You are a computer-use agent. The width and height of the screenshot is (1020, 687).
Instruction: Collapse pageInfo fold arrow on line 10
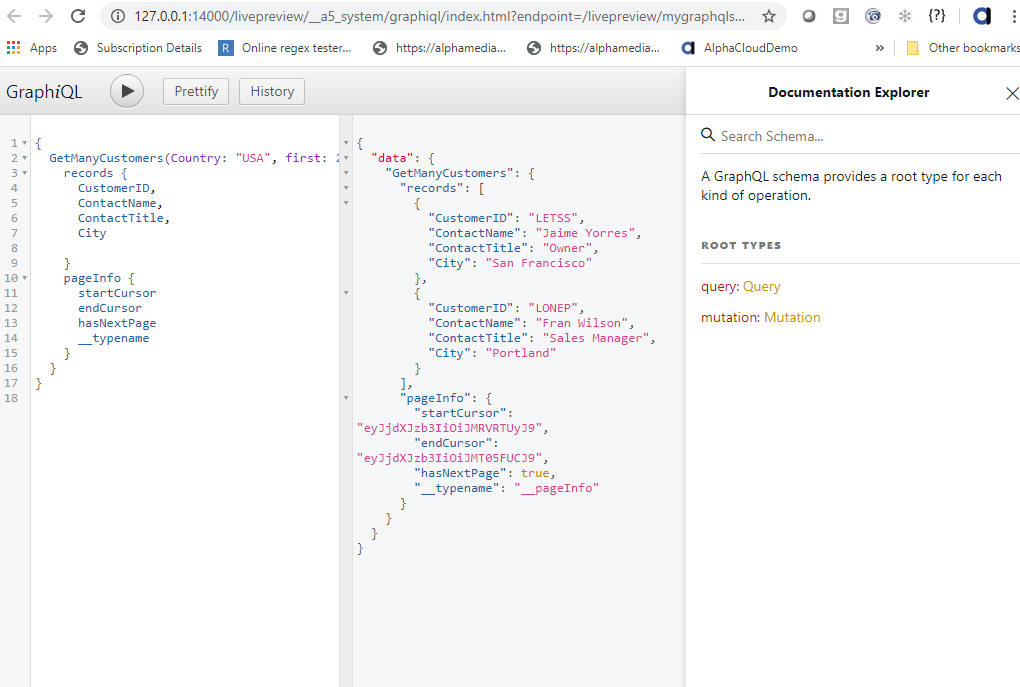tap(25, 278)
